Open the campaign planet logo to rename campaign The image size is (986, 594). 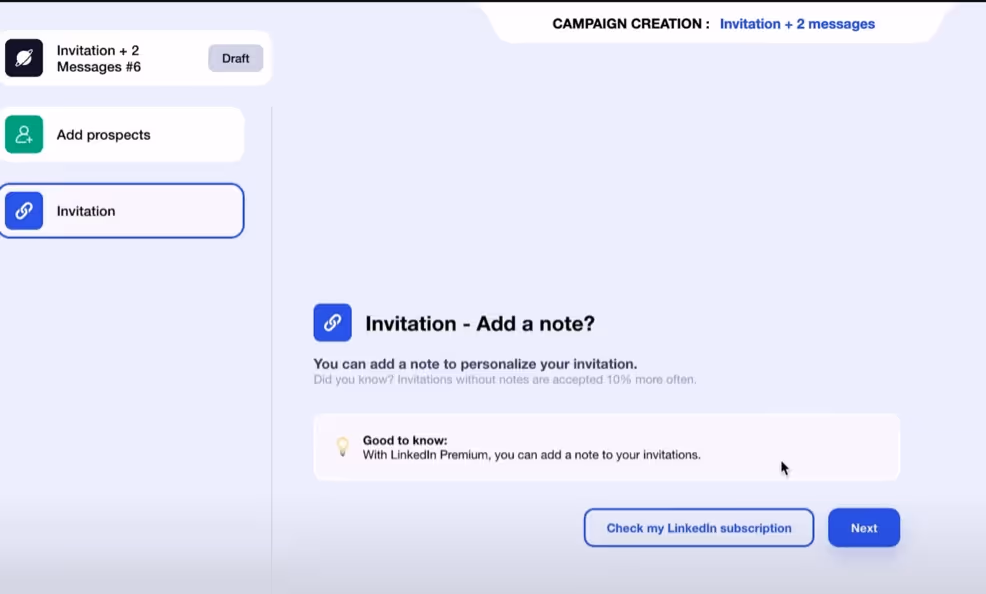pyautogui.click(x=24, y=58)
